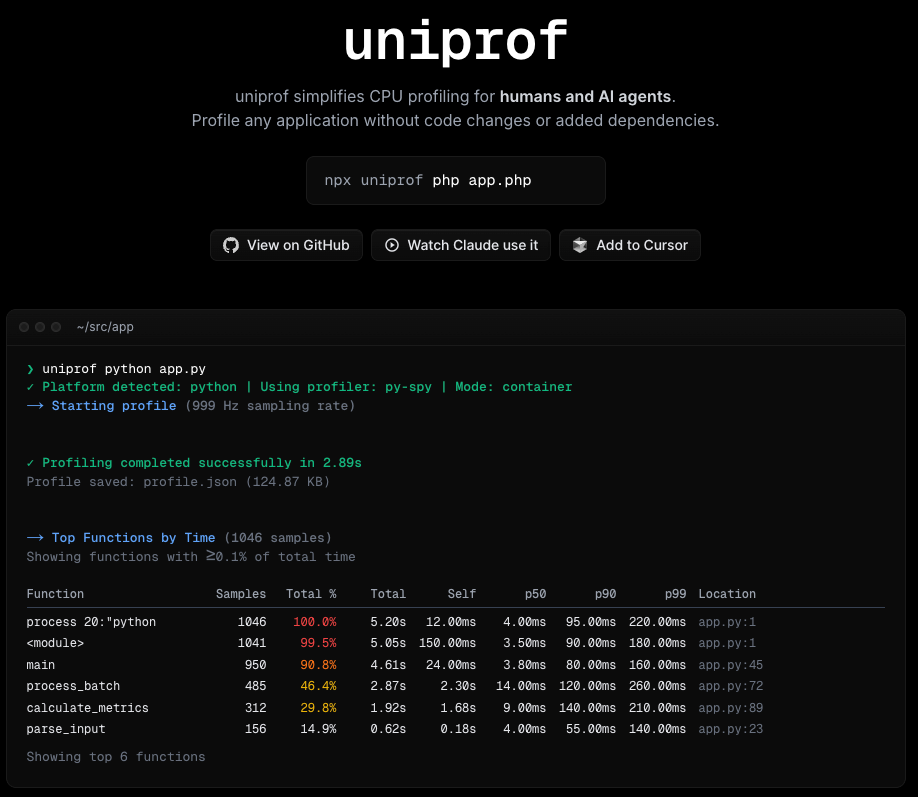Image resolution: width=918 pixels, height=797 pixels.
Task: Click the Samples column header
Action: [x=241, y=594]
